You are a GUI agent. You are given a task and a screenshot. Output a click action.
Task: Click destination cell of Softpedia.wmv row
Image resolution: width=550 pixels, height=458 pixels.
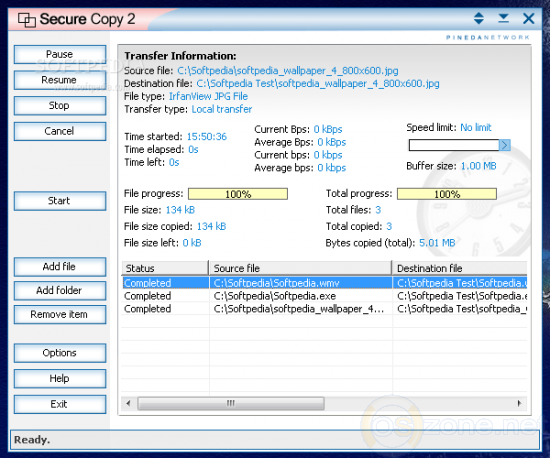tap(460, 283)
